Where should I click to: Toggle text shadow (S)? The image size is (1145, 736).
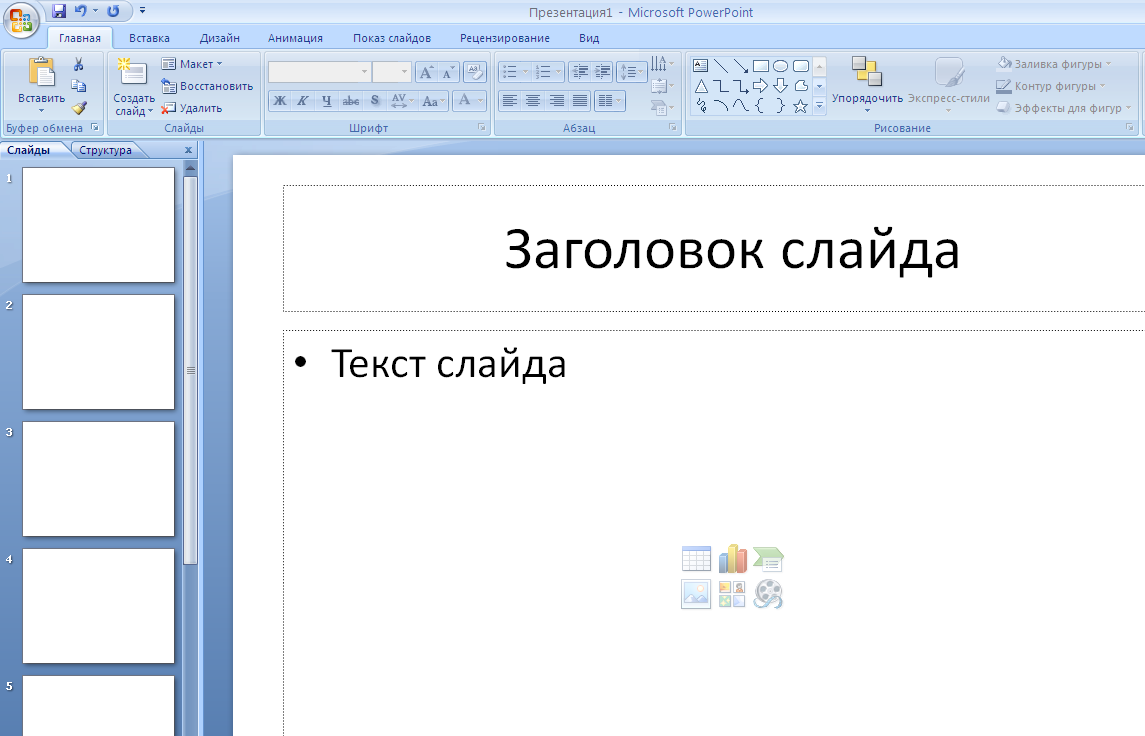375,101
